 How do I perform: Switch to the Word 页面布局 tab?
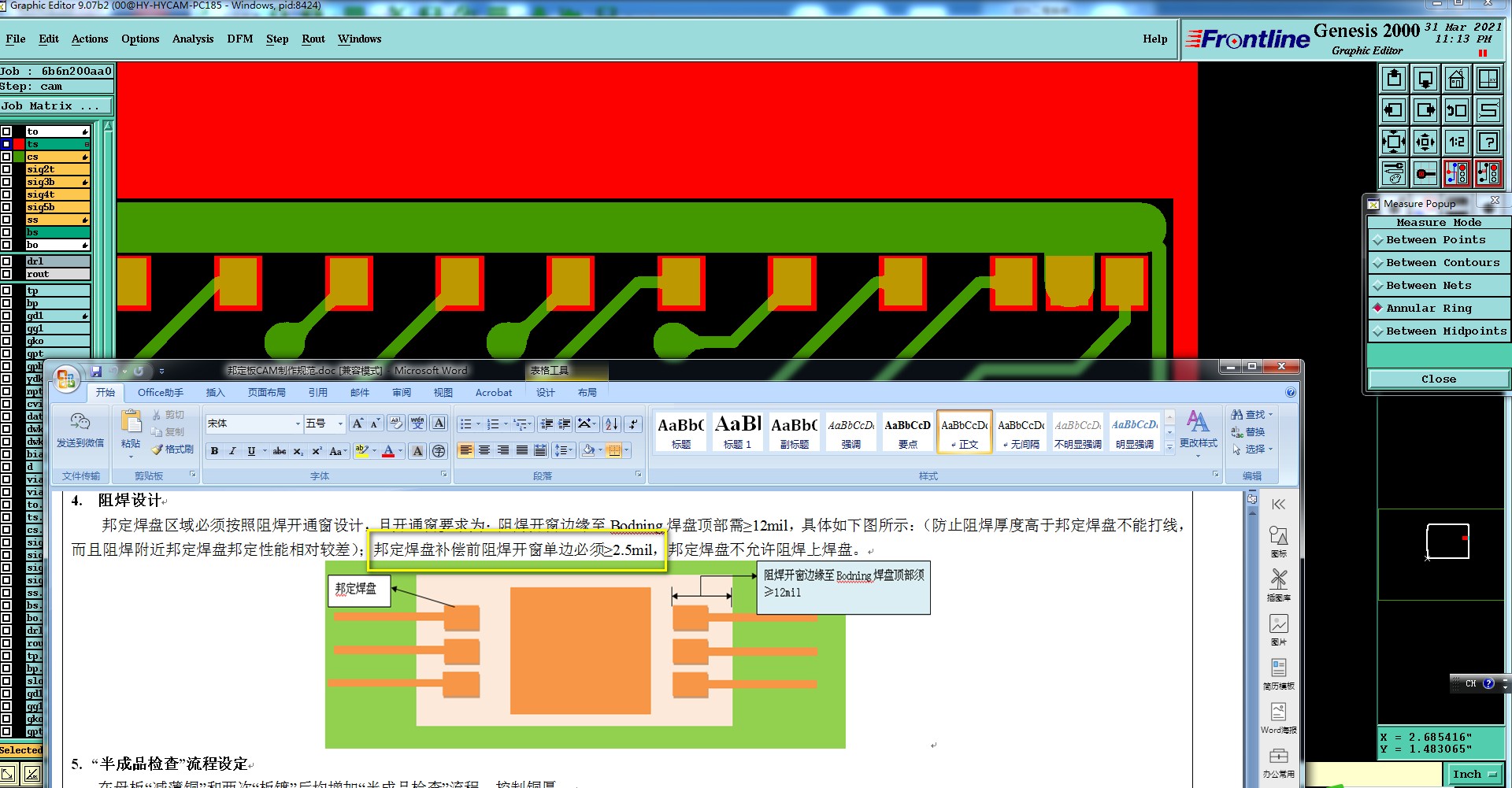267,393
